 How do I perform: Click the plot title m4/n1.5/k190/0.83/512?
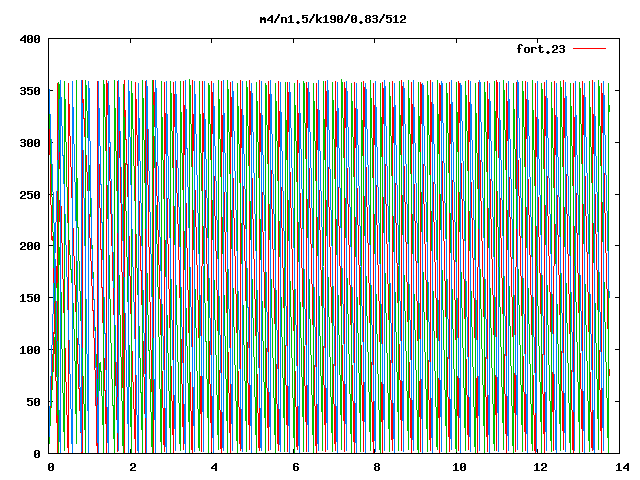[x=333, y=19]
